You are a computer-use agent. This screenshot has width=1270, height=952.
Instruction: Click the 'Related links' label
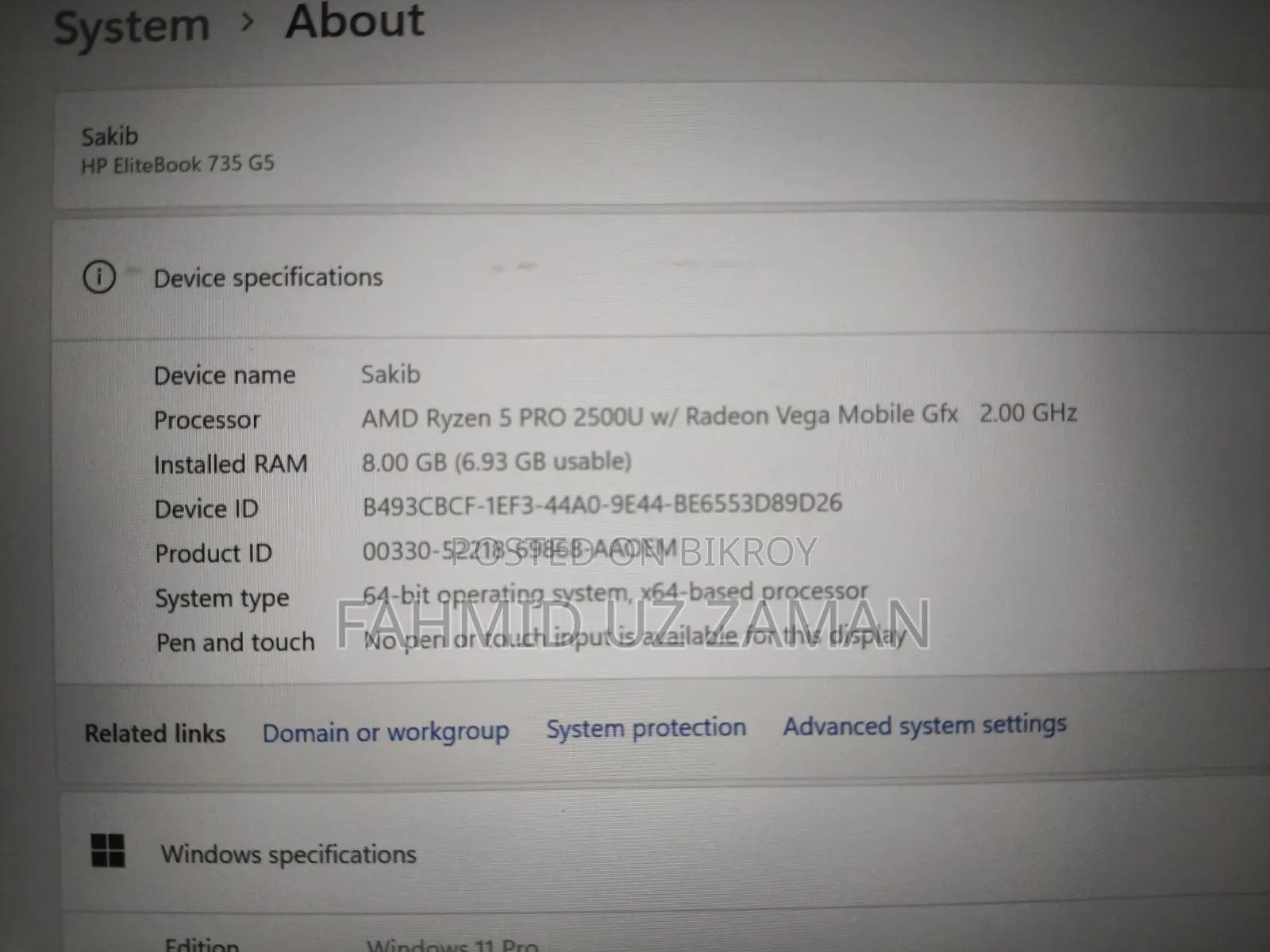click(x=155, y=733)
